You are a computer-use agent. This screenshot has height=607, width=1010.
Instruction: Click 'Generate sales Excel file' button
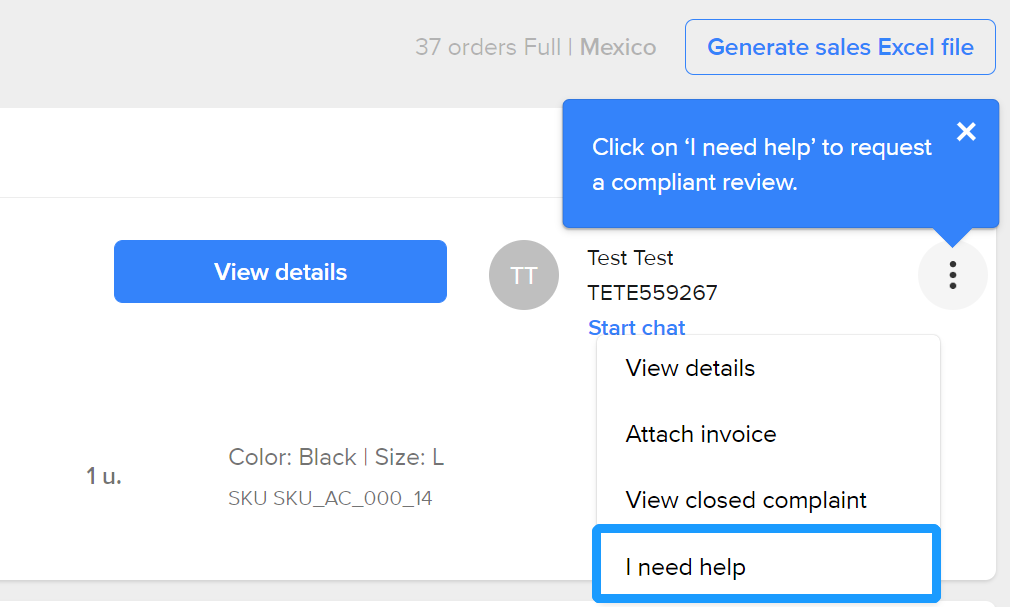pyautogui.click(x=840, y=47)
